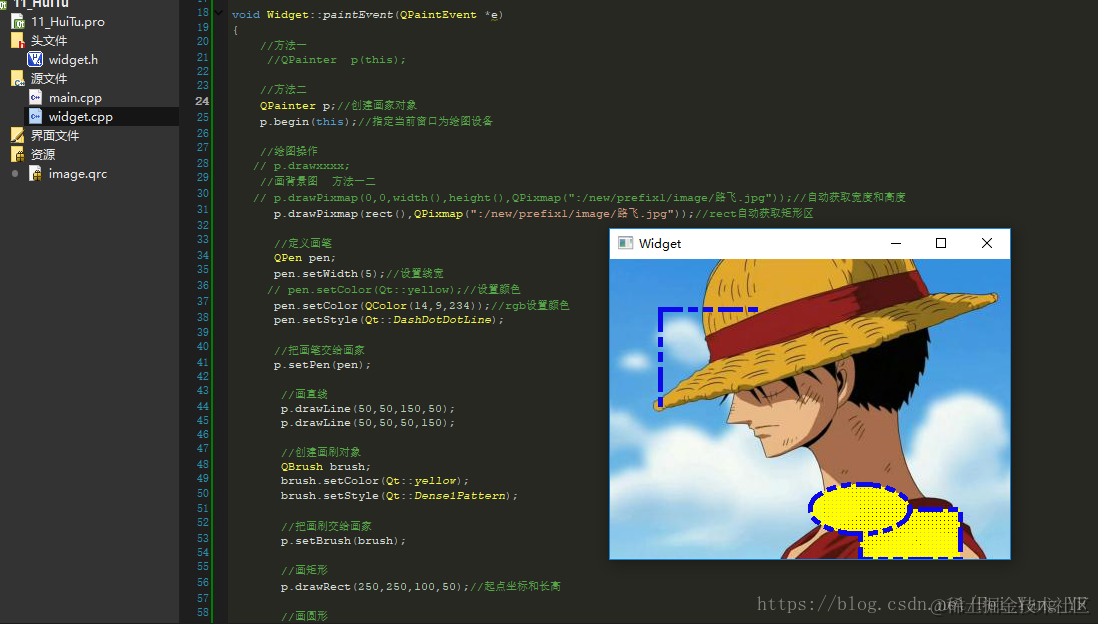Open main.cpp source file
Viewport: 1098px width, 624px height.
pyautogui.click(x=75, y=97)
